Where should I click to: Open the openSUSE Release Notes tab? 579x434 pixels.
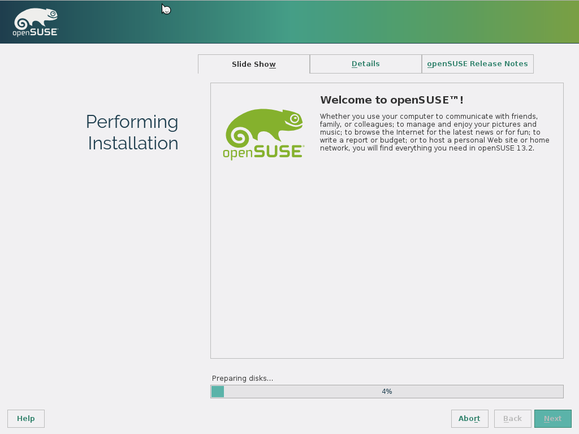[x=477, y=64]
